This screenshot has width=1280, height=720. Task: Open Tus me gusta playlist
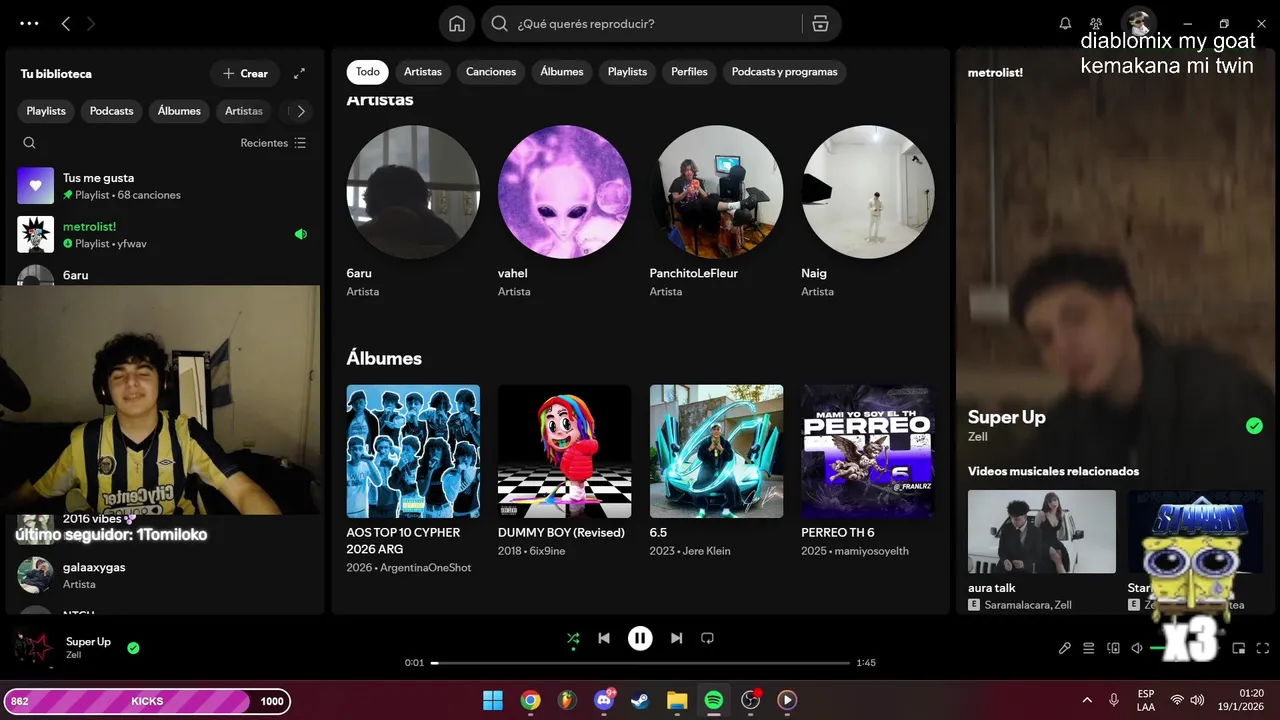click(163, 186)
